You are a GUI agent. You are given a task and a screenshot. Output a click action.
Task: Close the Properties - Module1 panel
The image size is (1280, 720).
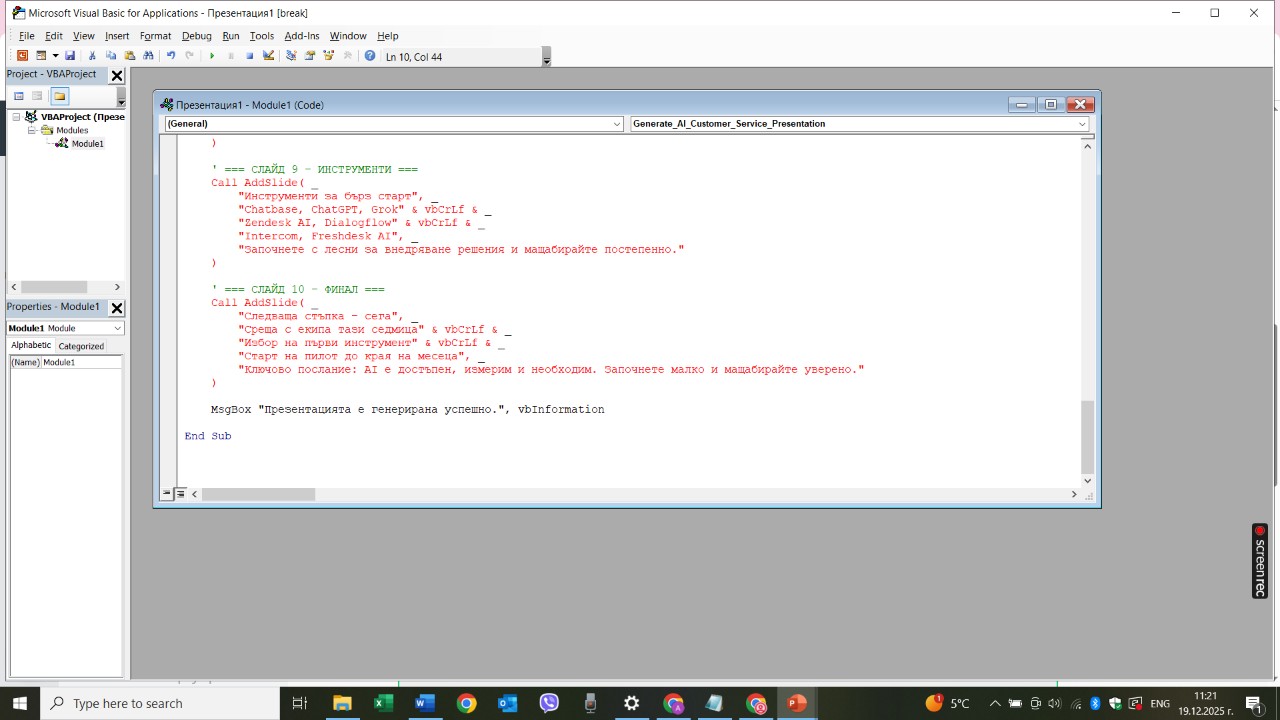pyautogui.click(x=116, y=308)
